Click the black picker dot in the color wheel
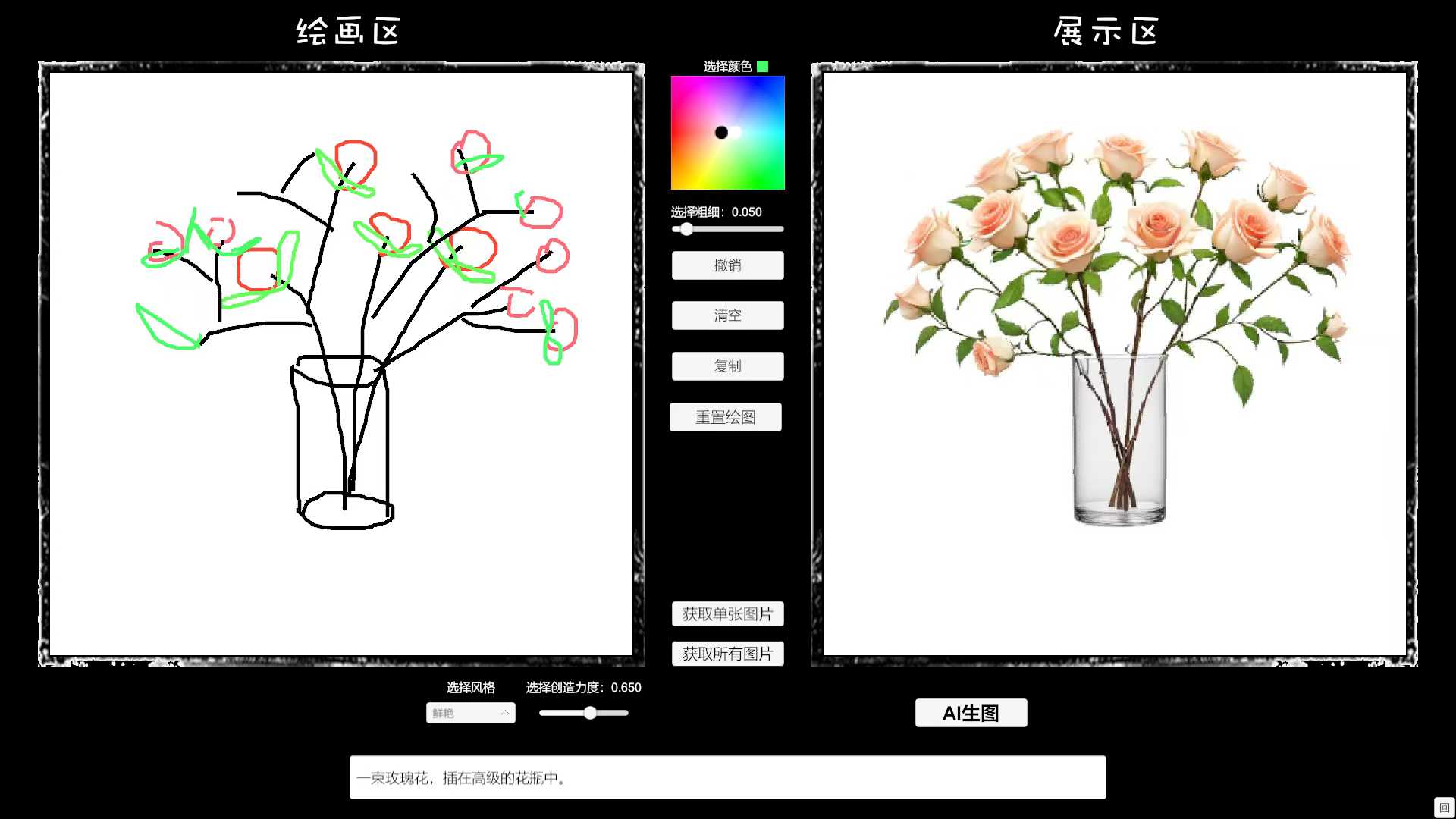This screenshot has height=819, width=1456. (x=721, y=133)
